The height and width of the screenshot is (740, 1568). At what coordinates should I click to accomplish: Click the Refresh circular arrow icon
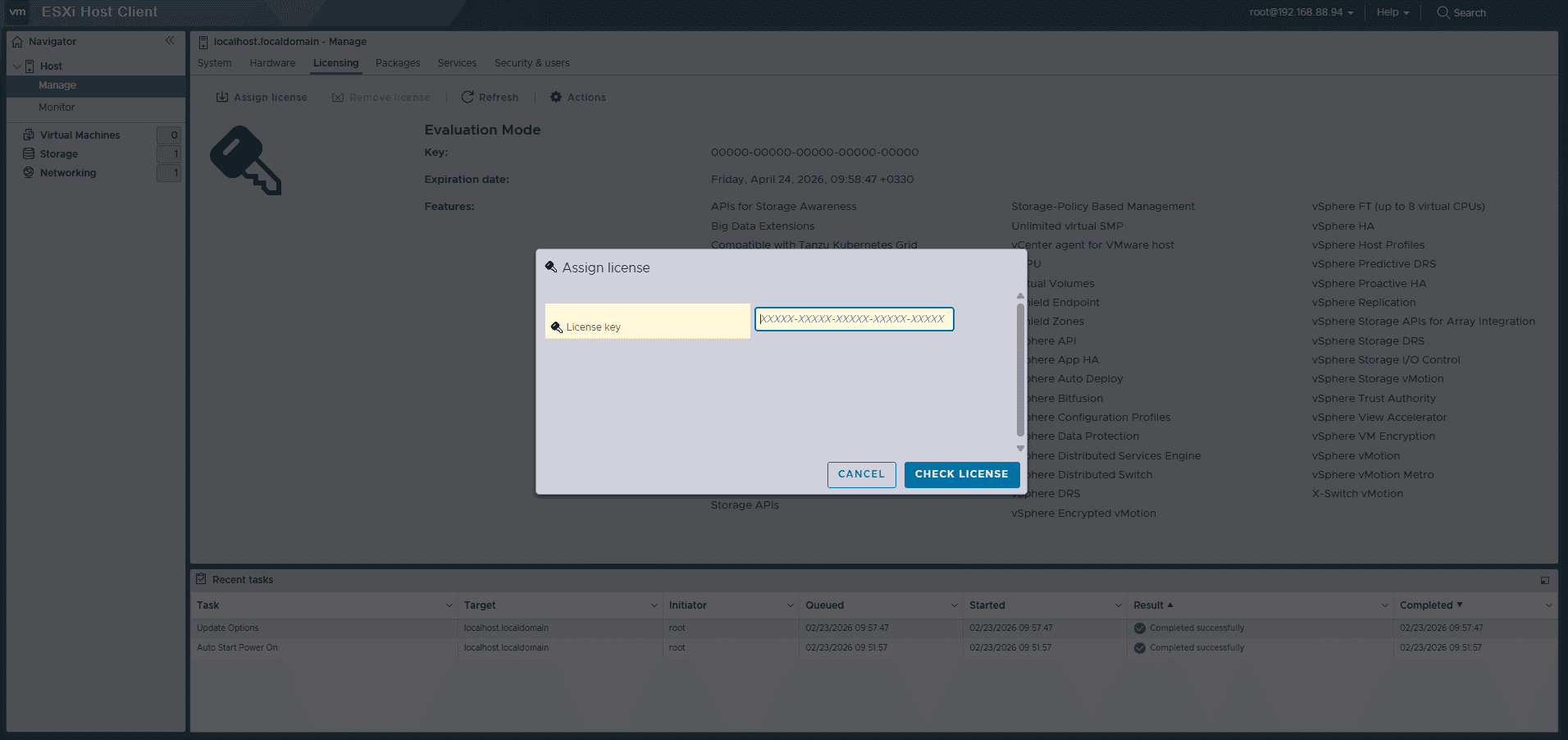click(467, 97)
